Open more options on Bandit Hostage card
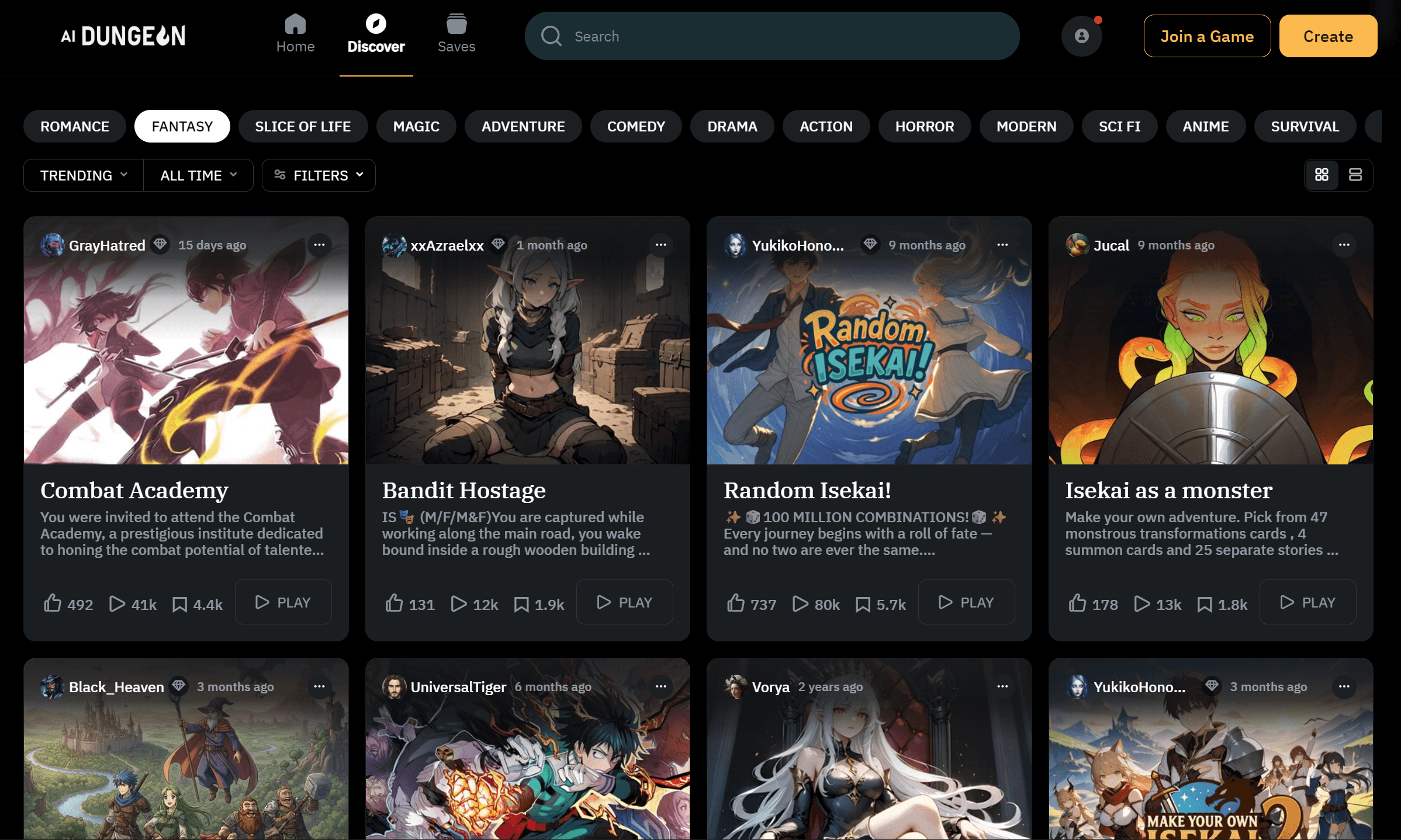This screenshot has height=840, width=1401. click(x=661, y=245)
